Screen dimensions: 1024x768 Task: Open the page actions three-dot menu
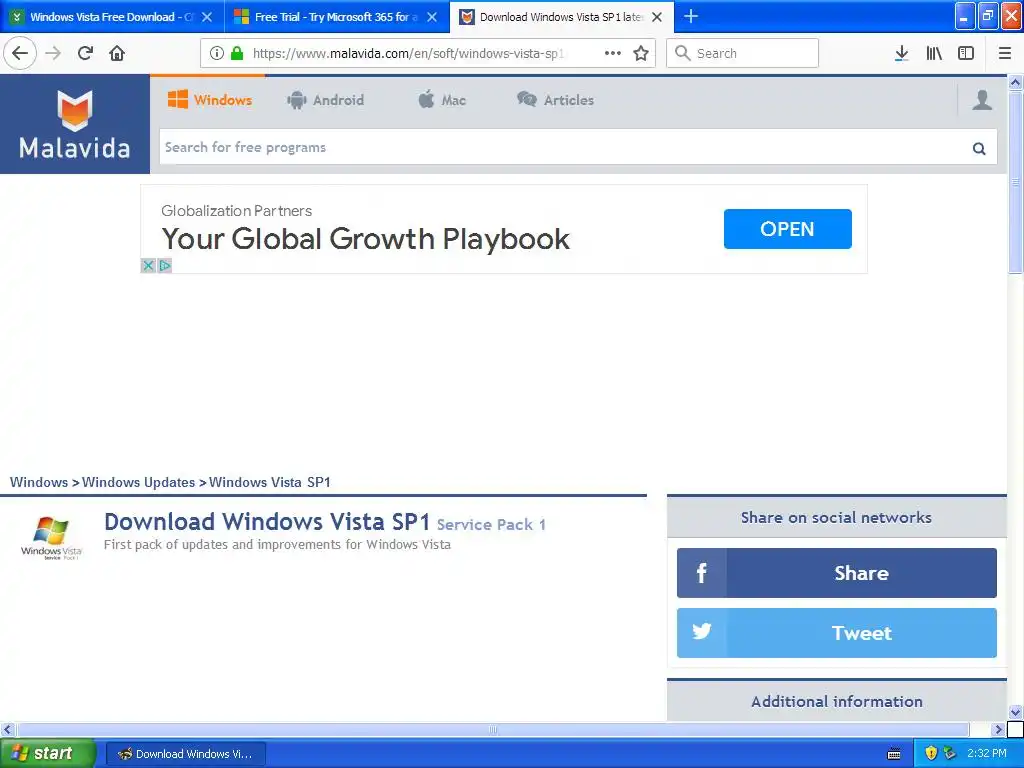(x=613, y=53)
